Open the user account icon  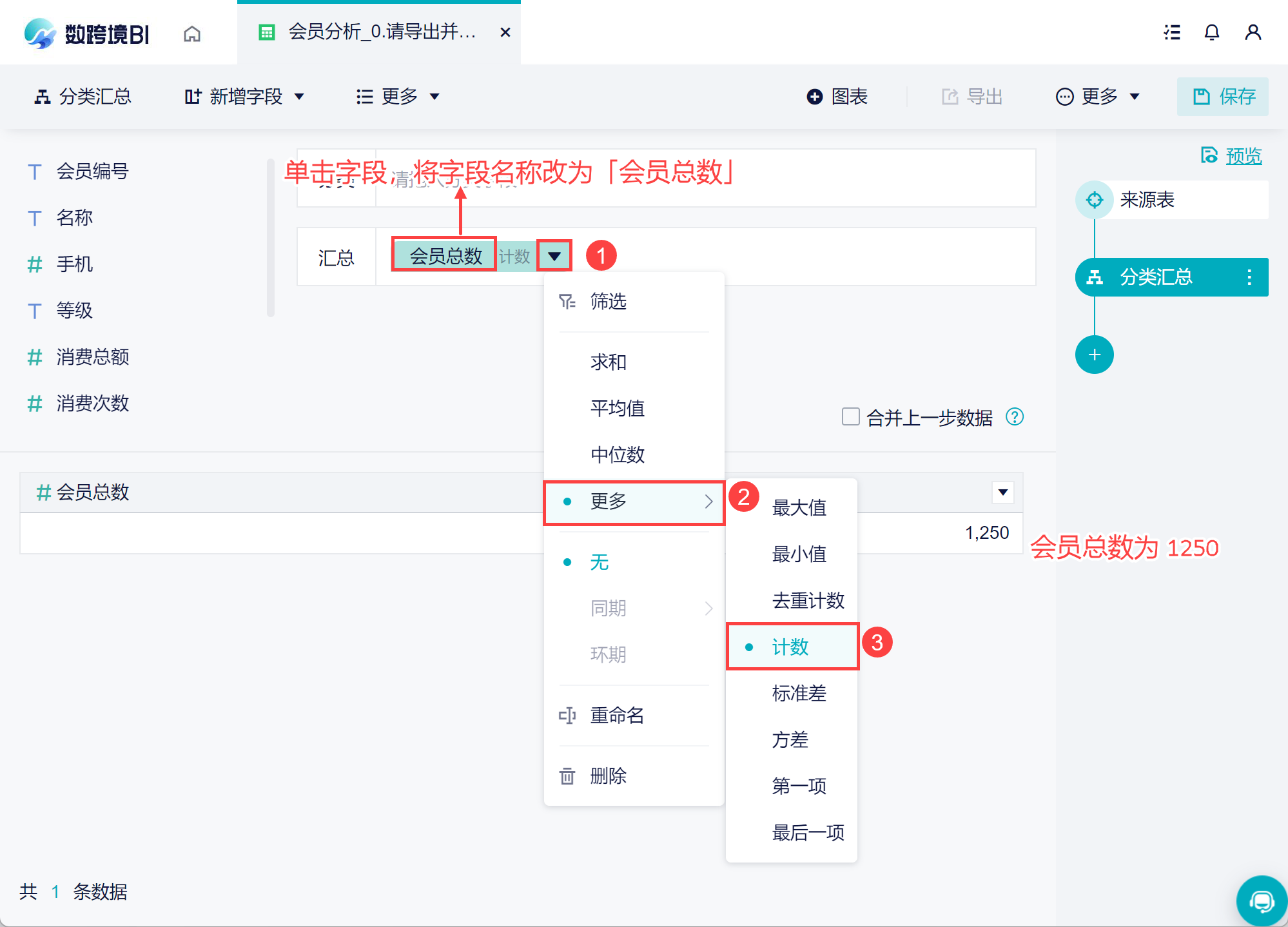coord(1253,32)
